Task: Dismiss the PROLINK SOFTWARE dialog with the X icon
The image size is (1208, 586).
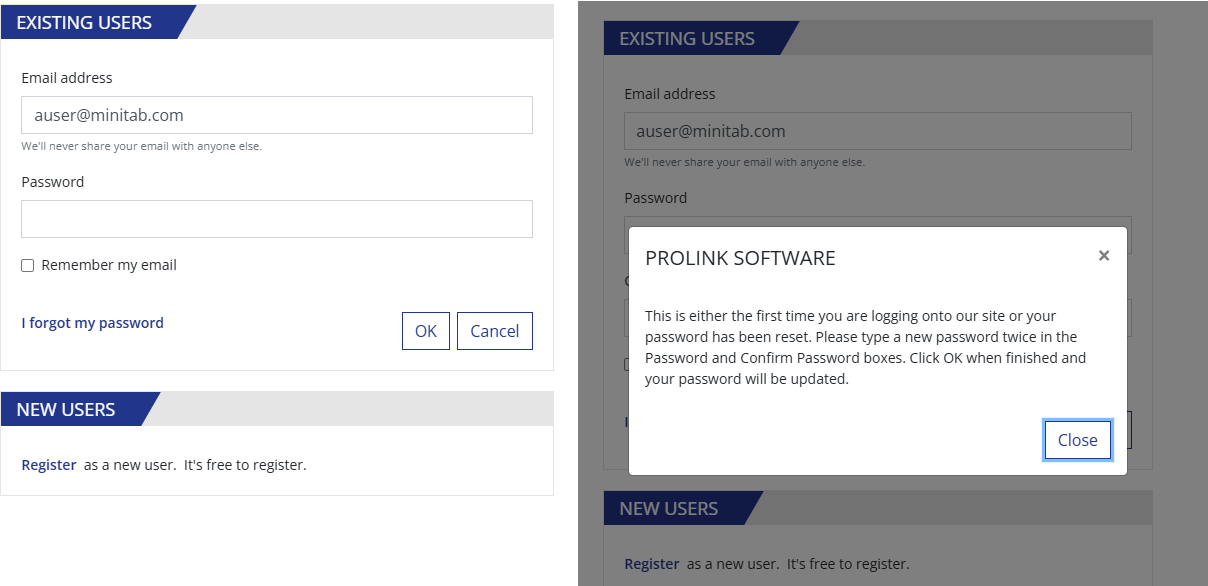Action: [1104, 256]
